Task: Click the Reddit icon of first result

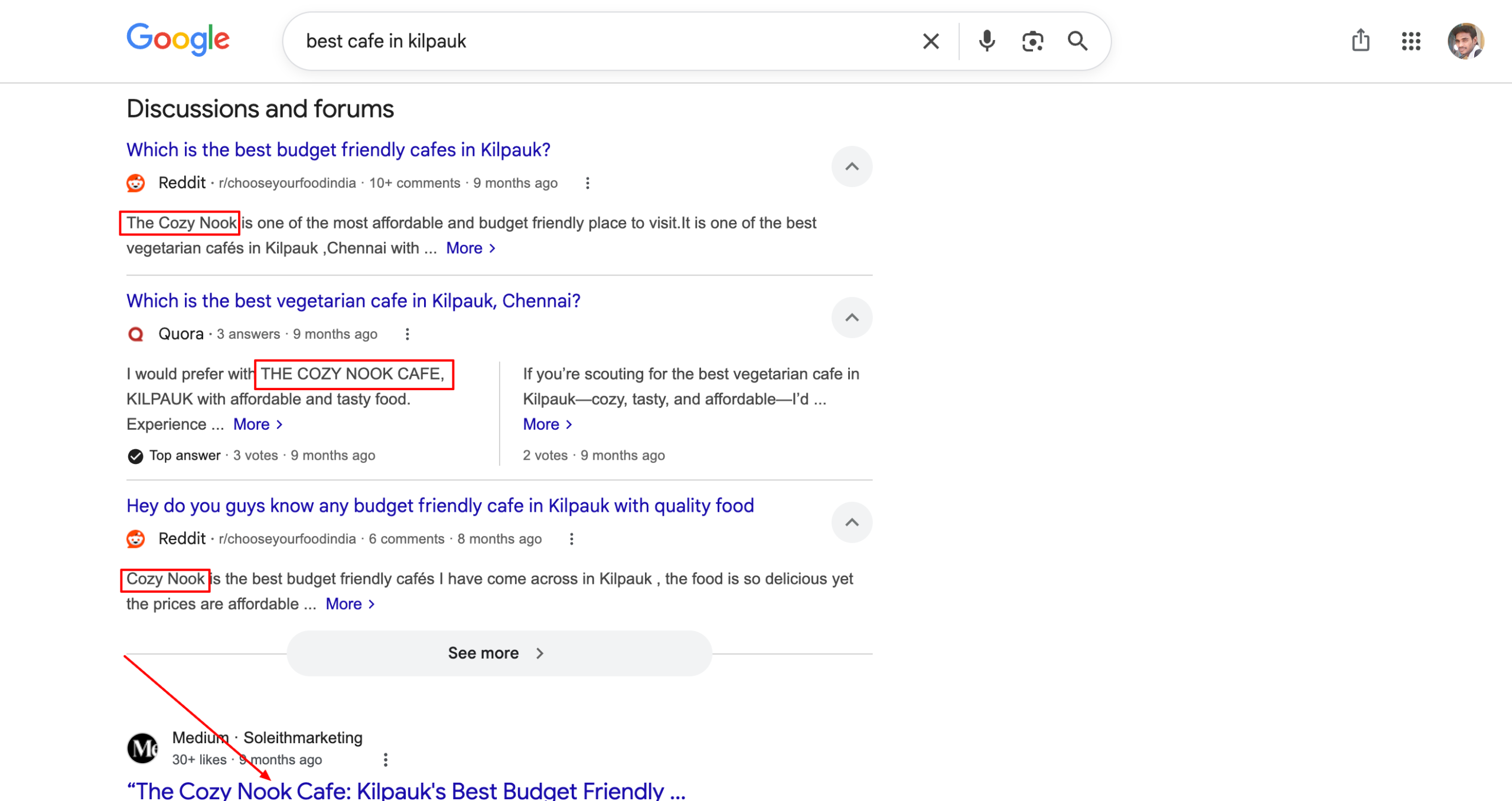Action: pos(136,184)
